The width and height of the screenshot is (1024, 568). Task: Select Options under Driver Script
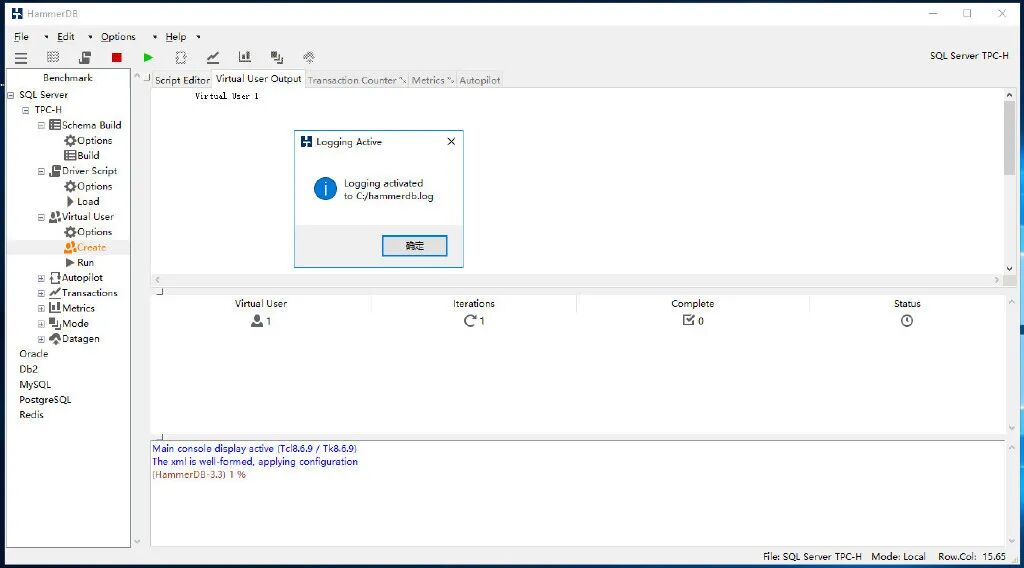(x=95, y=186)
